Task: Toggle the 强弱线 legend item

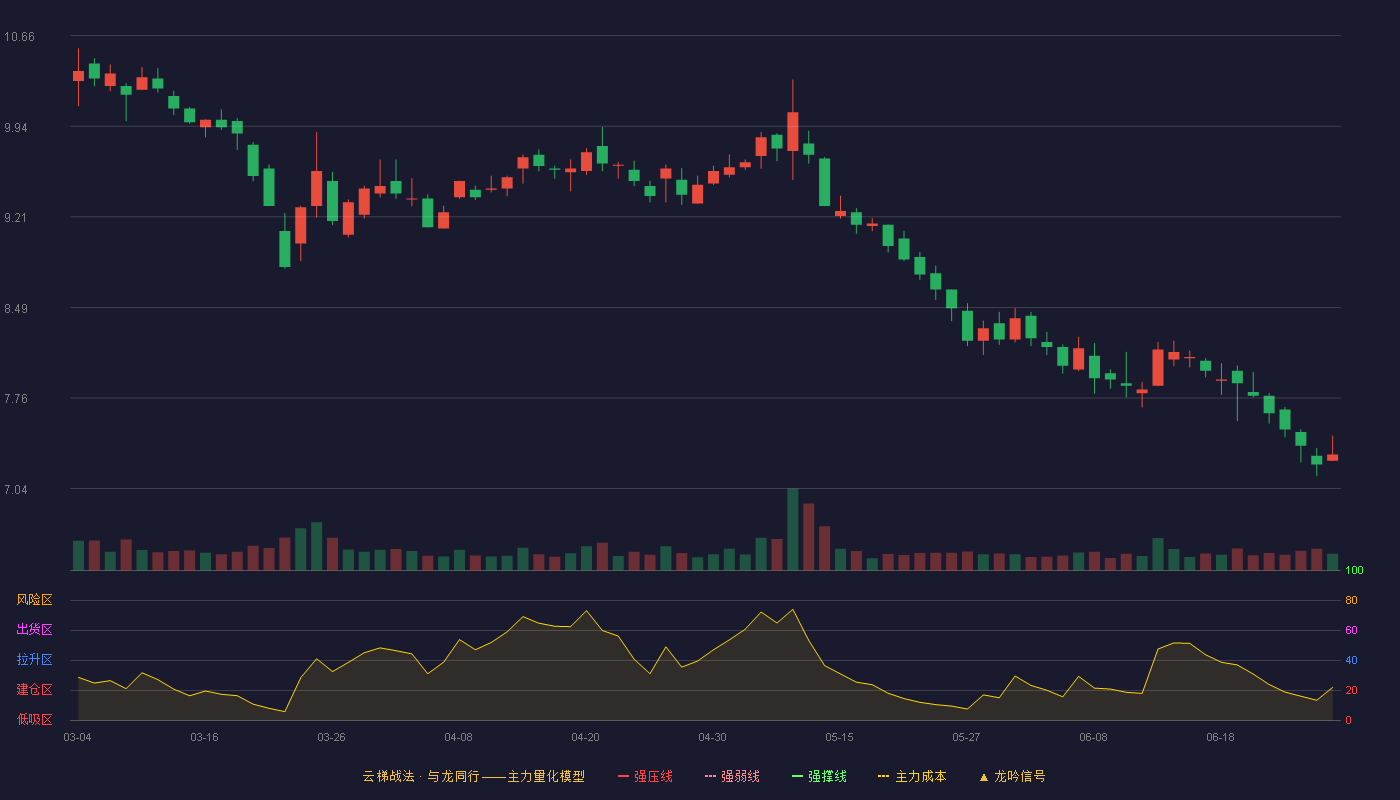Action: pyautogui.click(x=732, y=776)
